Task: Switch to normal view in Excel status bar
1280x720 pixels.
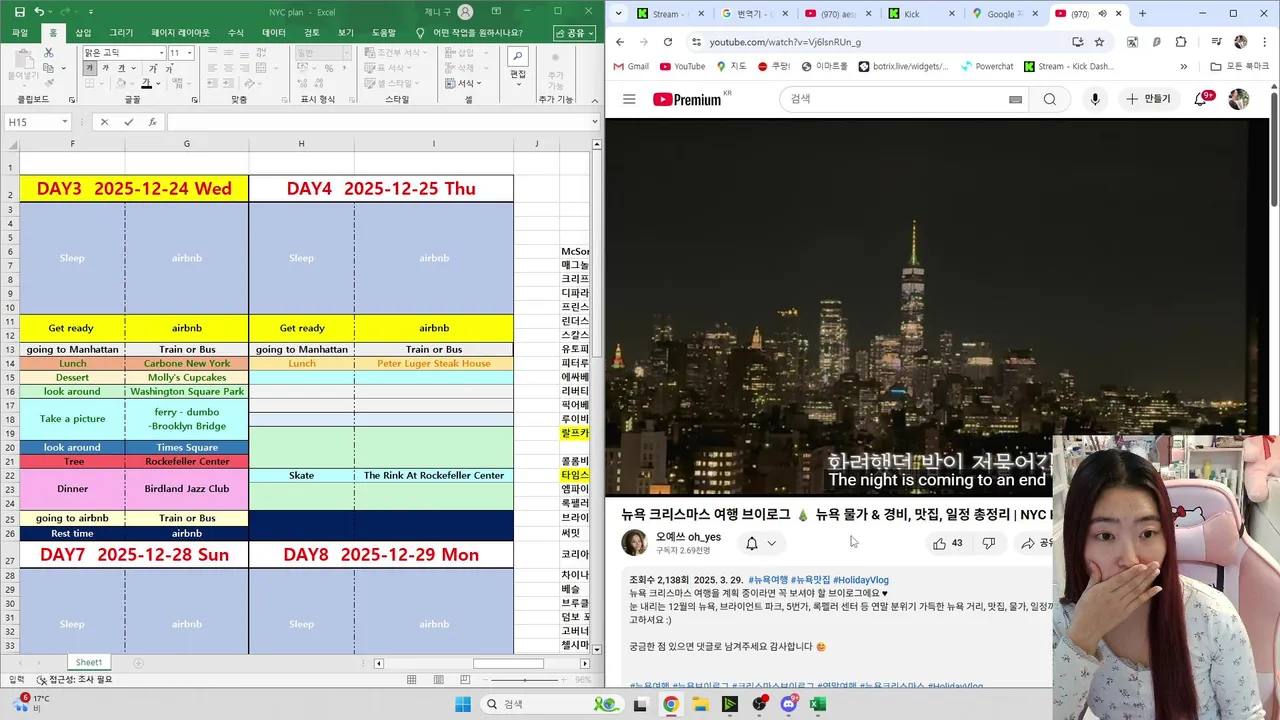Action: [x=411, y=680]
